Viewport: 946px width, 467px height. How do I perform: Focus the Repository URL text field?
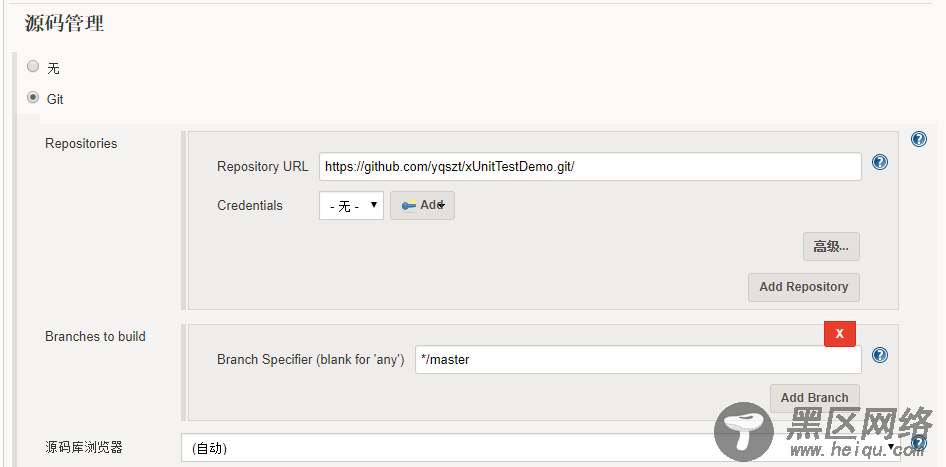(x=590, y=167)
